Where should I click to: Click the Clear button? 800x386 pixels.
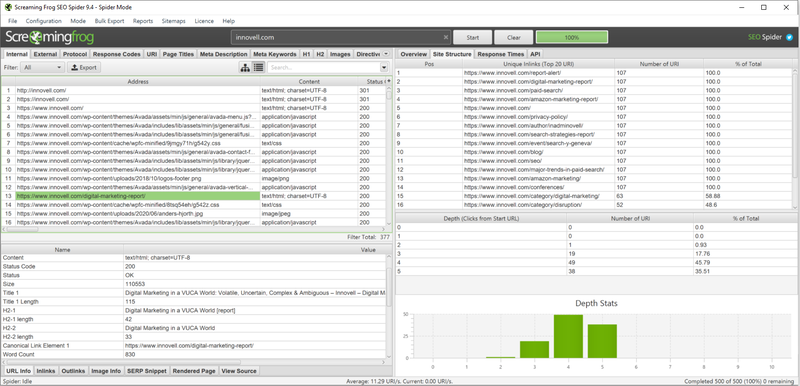click(x=514, y=37)
